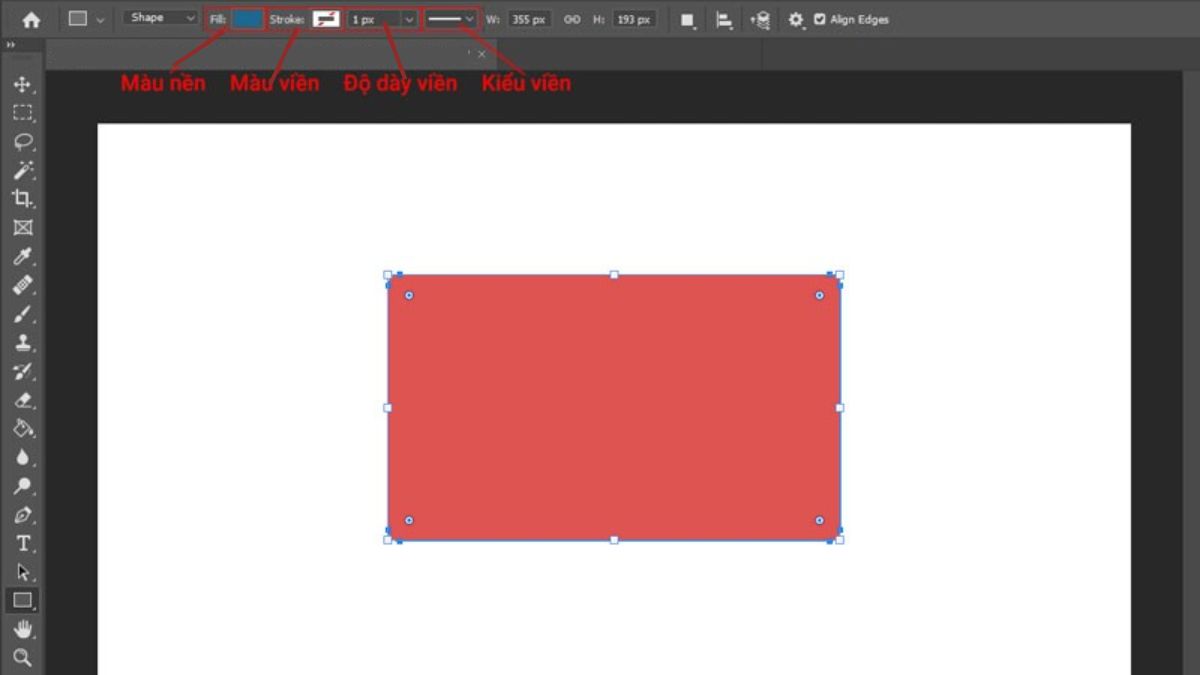
Task: Select the Hand tool
Action: (22, 629)
